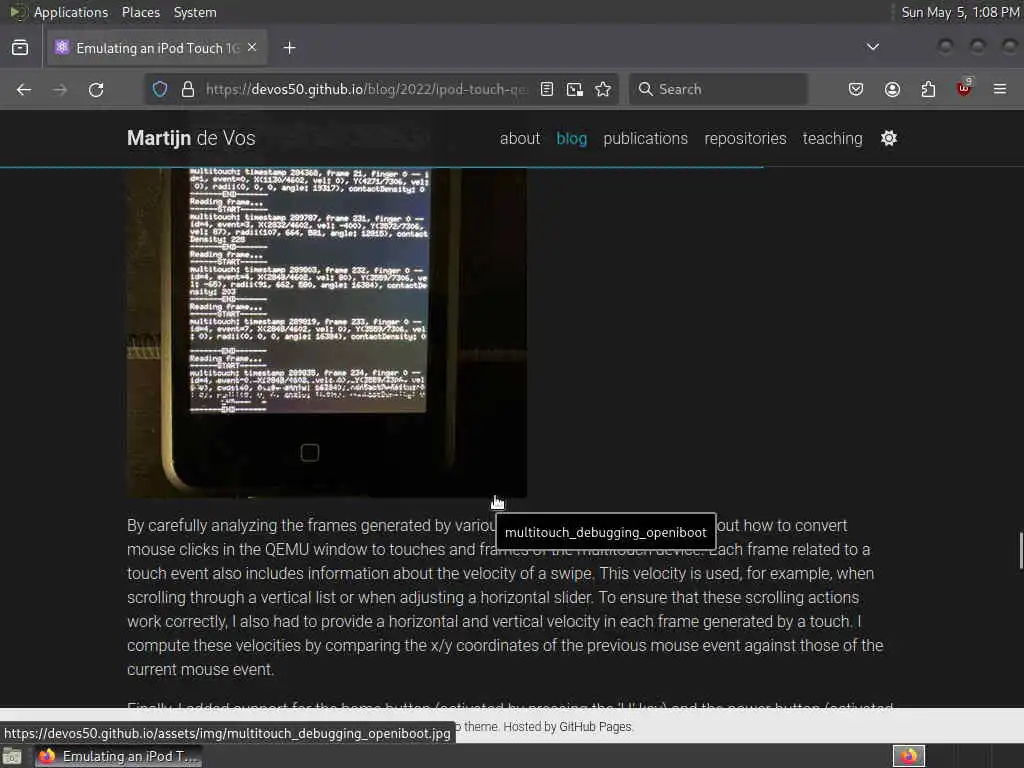Image resolution: width=1024 pixels, height=768 pixels.
Task: Open the Pocket save icon
Action: click(x=856, y=89)
